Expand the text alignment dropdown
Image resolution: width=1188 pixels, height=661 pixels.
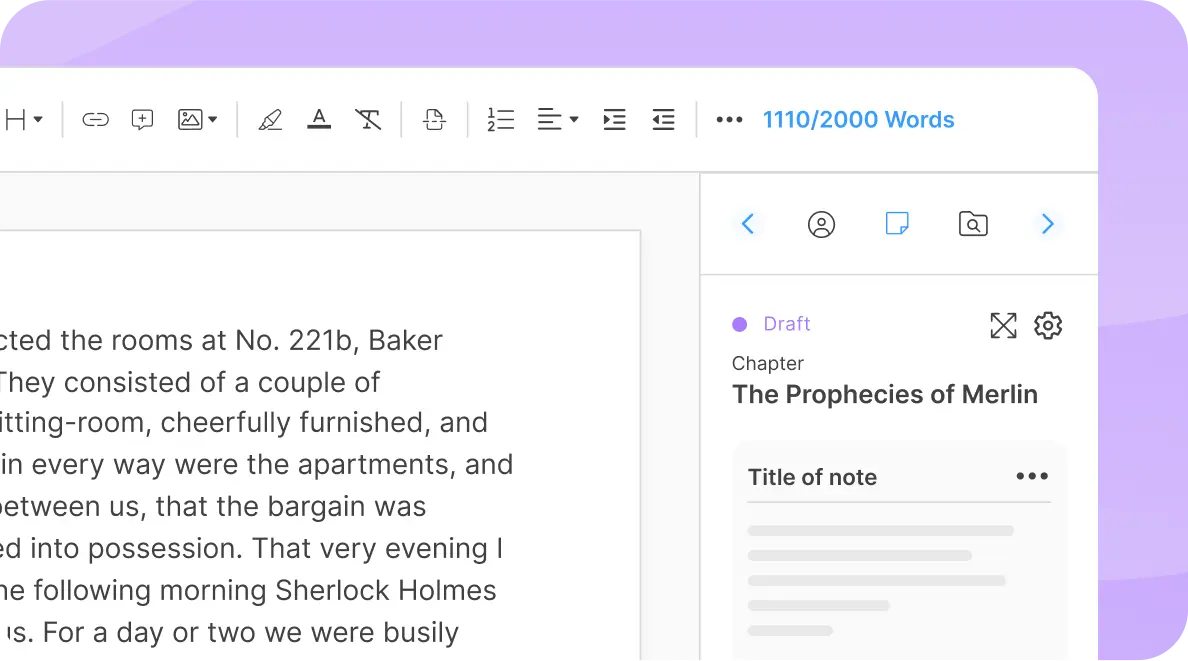558,120
